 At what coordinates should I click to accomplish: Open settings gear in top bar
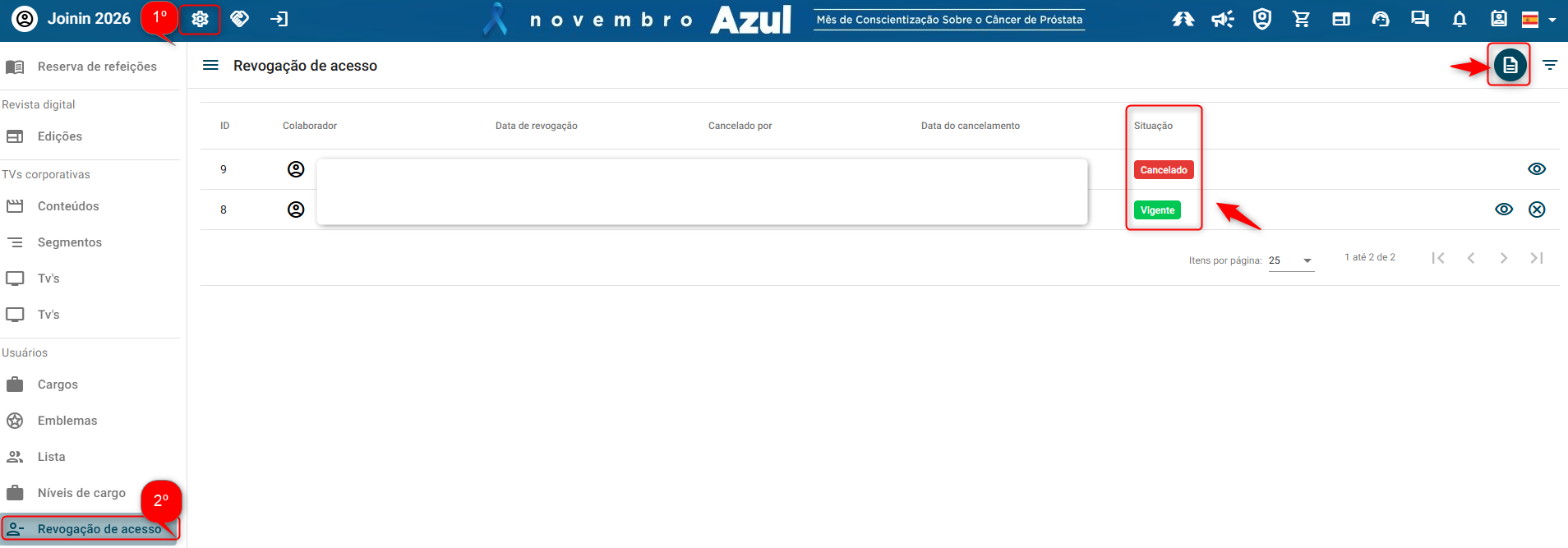200,19
